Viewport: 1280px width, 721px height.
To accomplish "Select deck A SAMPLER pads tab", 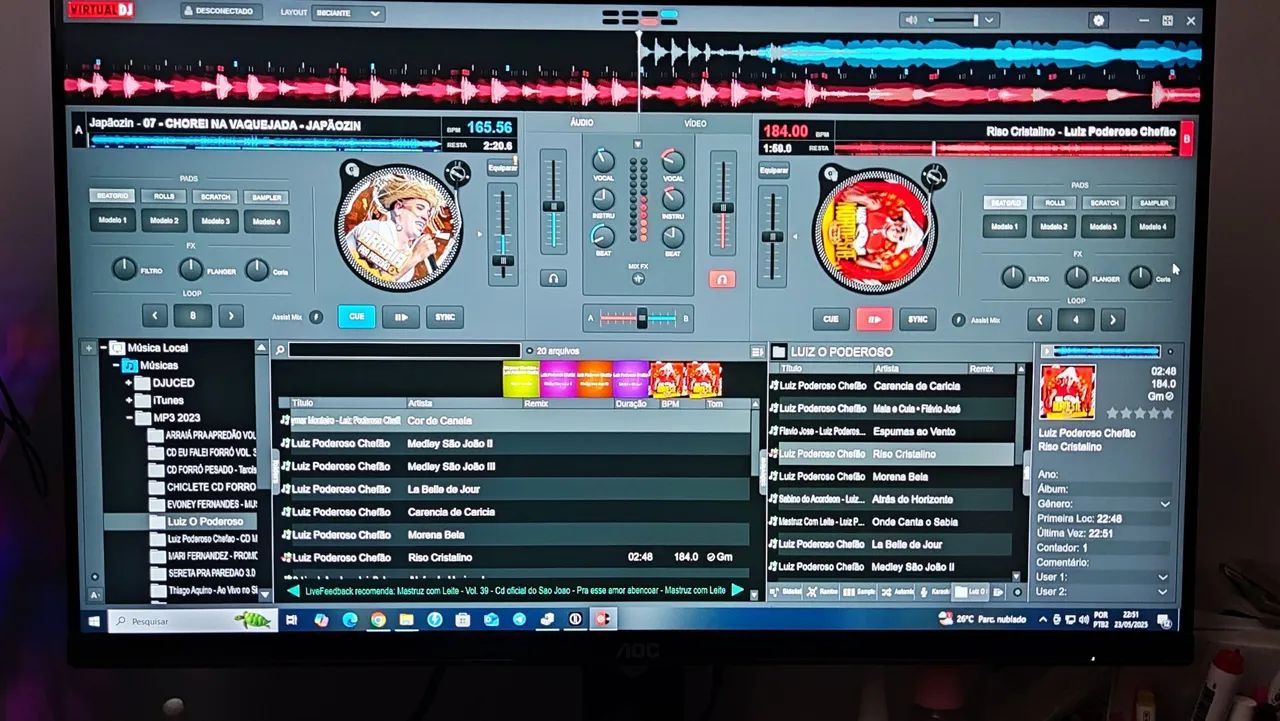I will coord(265,197).
